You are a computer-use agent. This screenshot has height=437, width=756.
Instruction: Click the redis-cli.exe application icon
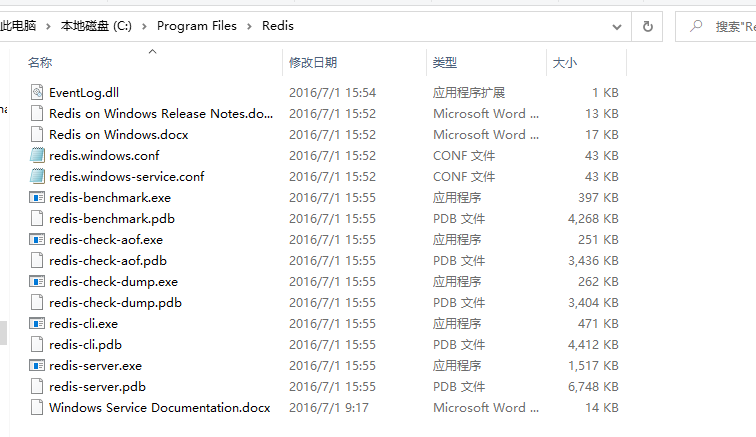click(x=37, y=323)
